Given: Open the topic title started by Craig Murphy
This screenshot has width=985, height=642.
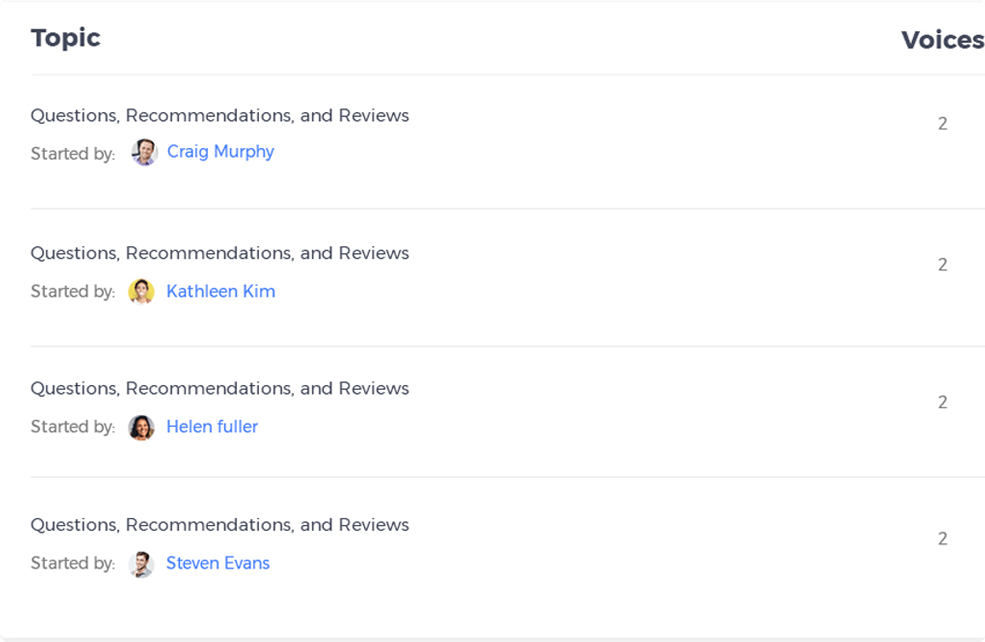Looking at the screenshot, I should pyautogui.click(x=220, y=116).
